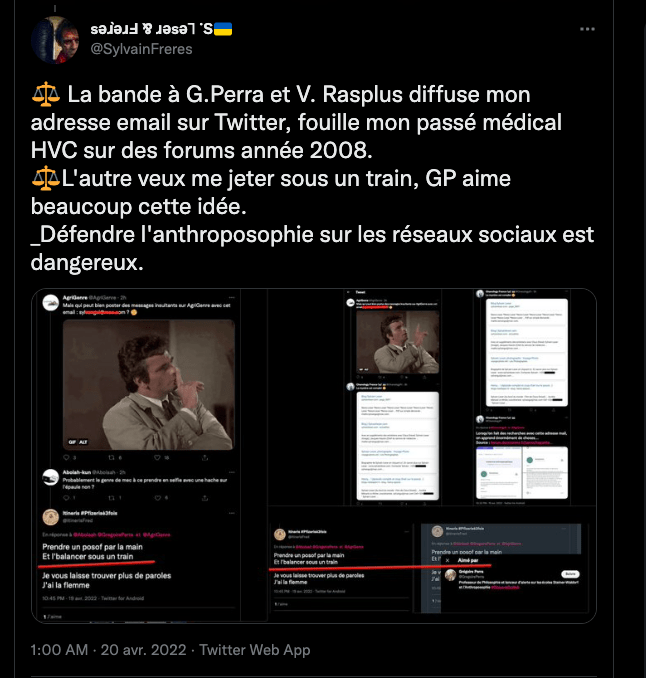Click the ALT badge on the Columbo image
Viewport: 646px width, 678px height.
83,442
